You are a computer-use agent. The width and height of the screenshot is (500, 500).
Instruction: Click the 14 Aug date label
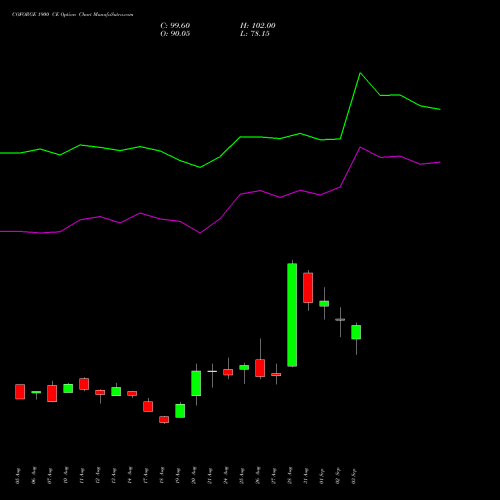pos(130,476)
